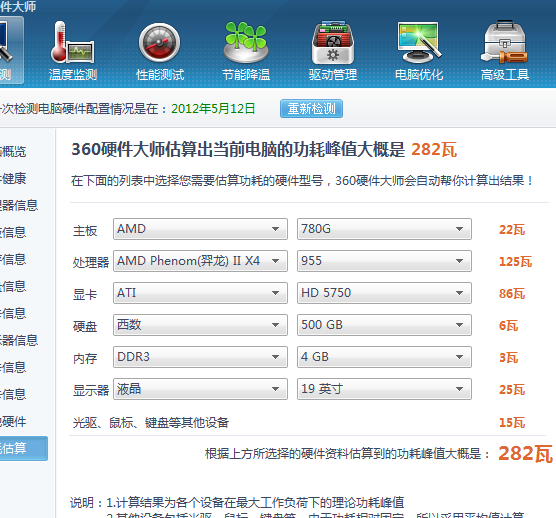Open the 电脑优化 computer optimization icon
This screenshot has height=518, width=556.
[x=419, y=51]
